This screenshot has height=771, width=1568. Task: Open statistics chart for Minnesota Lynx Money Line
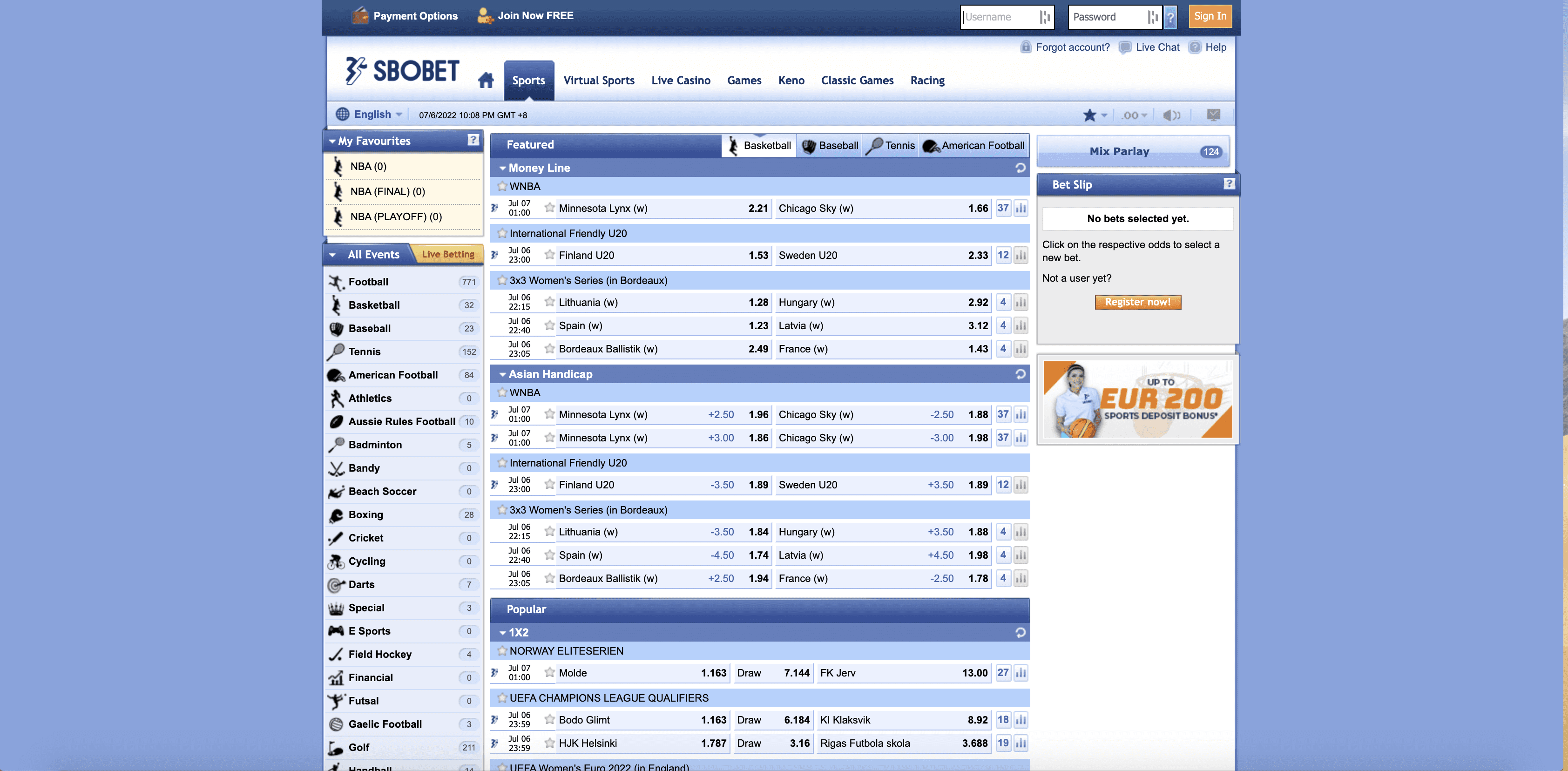pyautogui.click(x=1021, y=208)
